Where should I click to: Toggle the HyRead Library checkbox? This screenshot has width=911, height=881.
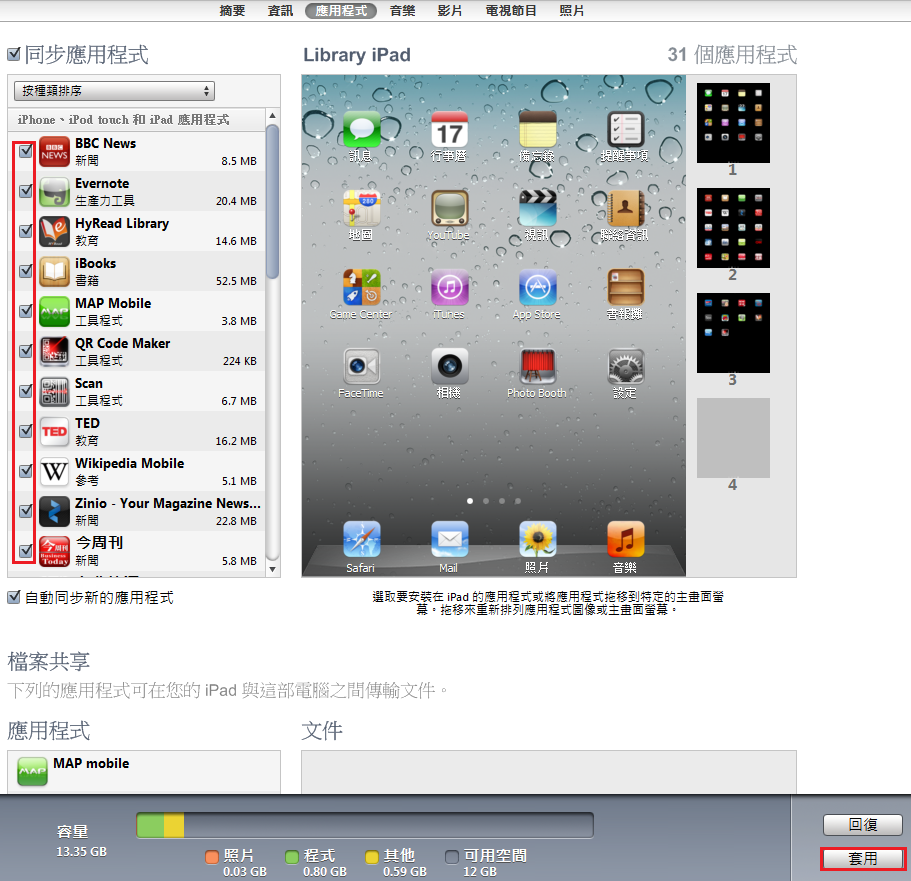coord(26,231)
